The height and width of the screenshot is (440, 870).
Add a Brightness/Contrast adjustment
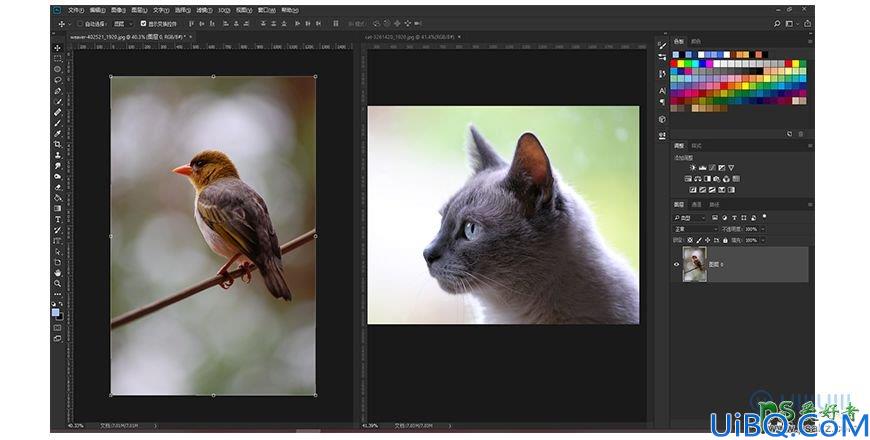coord(692,168)
